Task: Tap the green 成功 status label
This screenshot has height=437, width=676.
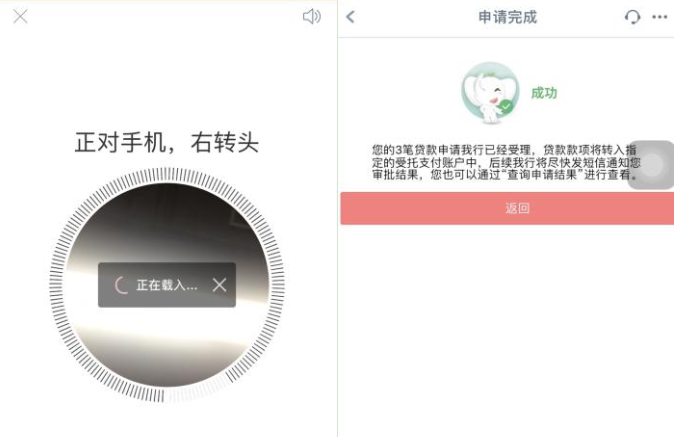Action: [x=544, y=93]
